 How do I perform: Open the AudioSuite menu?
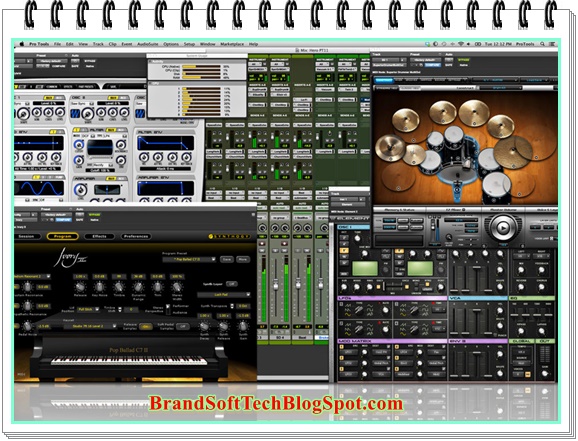(147, 44)
